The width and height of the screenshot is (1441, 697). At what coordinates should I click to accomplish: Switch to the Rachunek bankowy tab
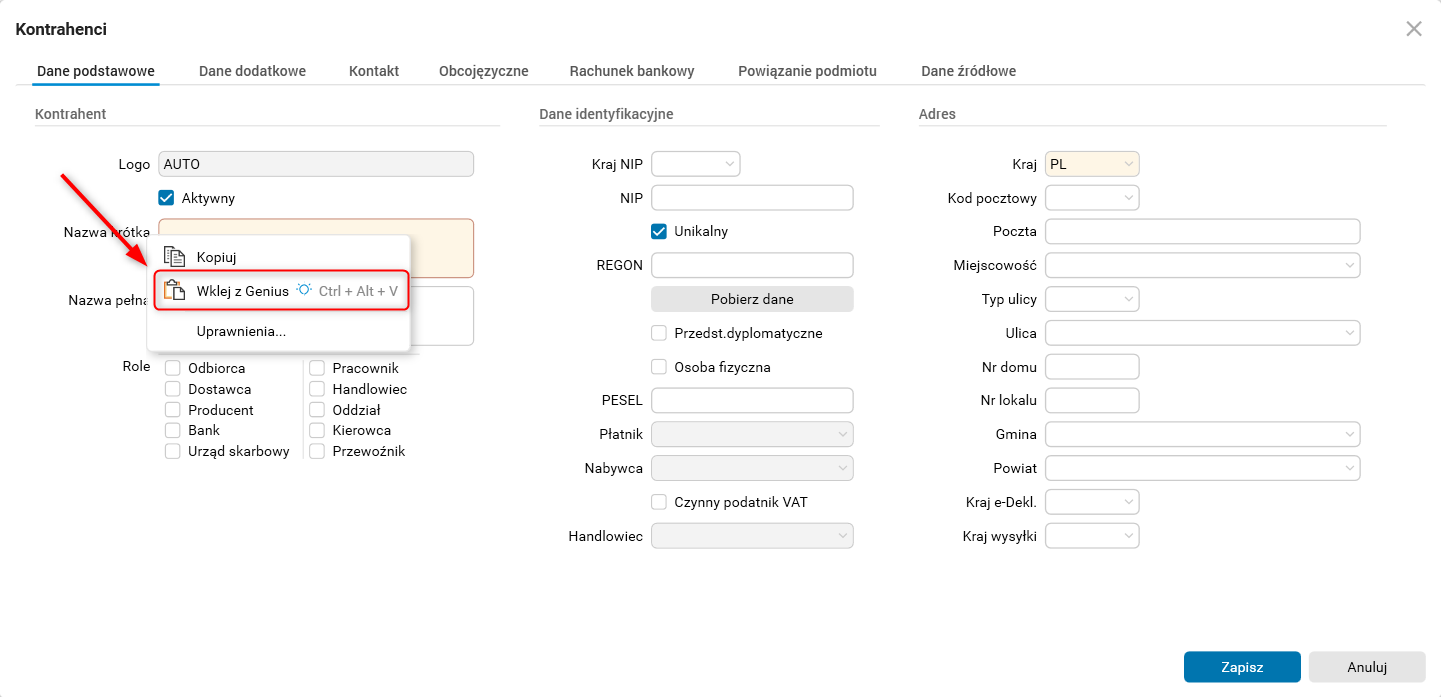632,71
